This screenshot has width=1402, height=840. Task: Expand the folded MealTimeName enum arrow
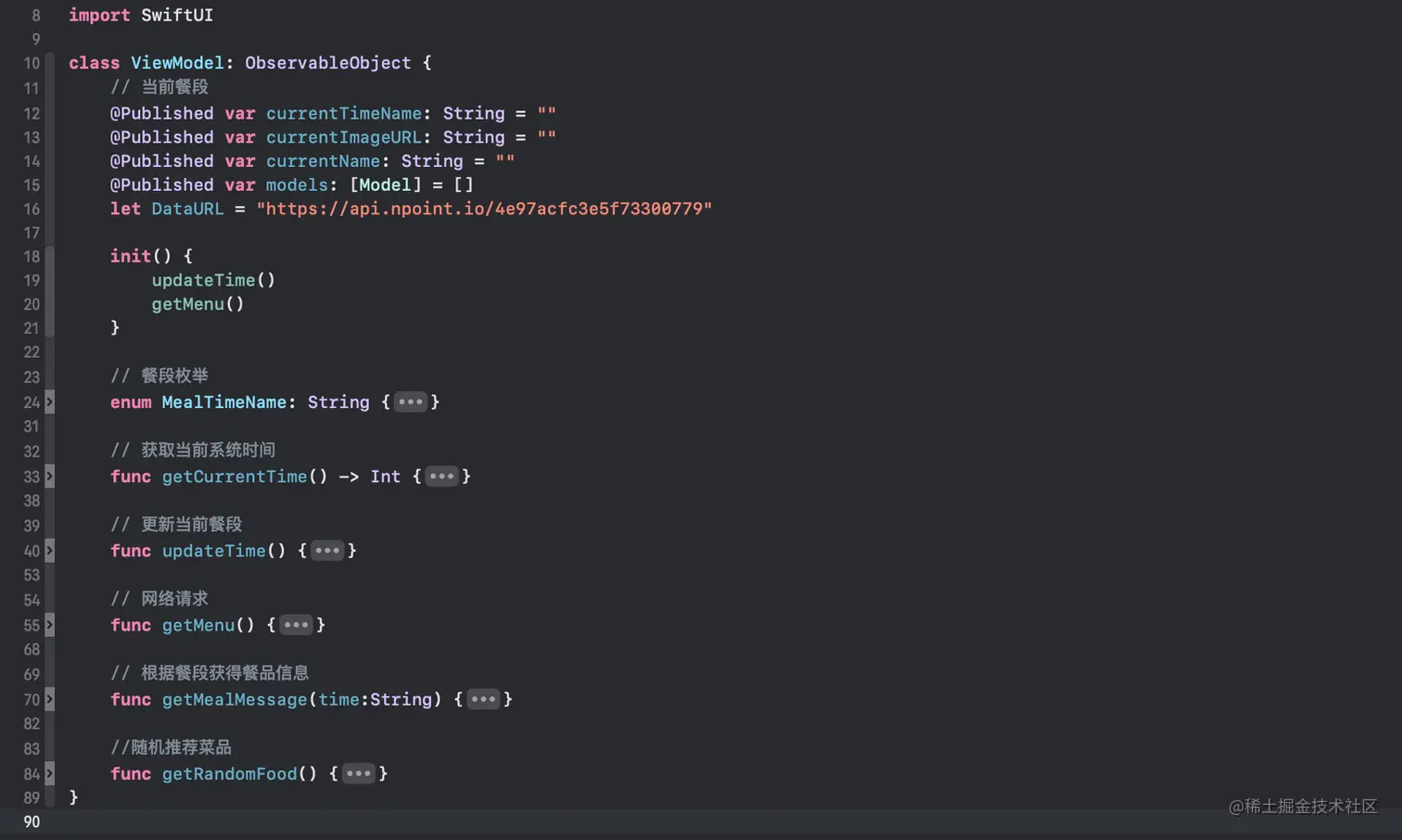50,401
